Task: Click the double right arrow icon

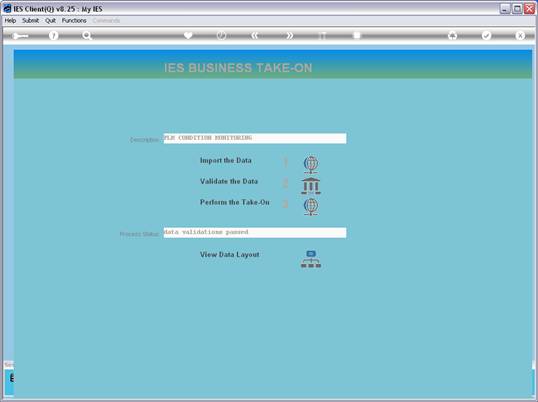Action: 290,35
